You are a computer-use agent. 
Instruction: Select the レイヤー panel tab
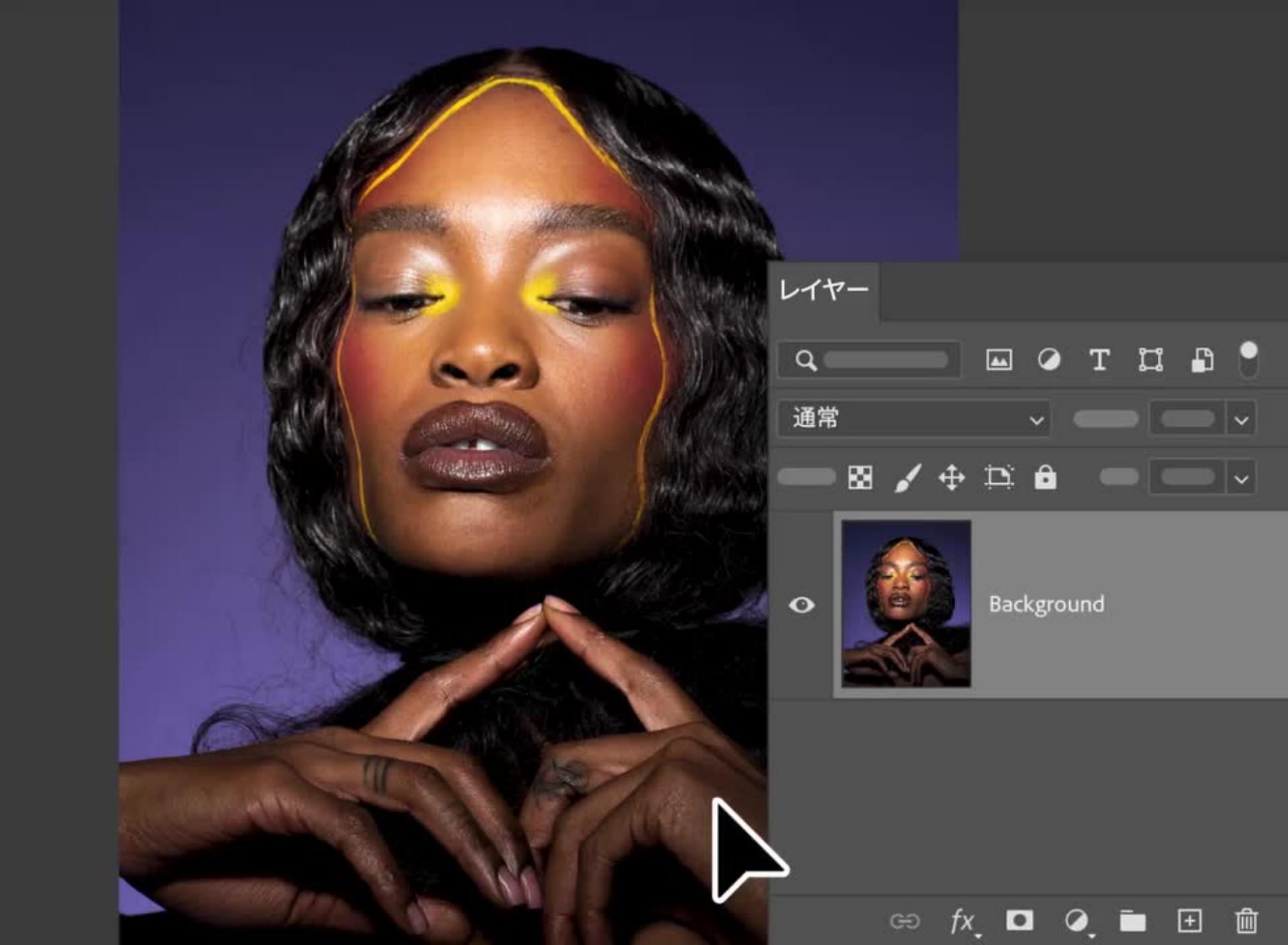pyautogui.click(x=824, y=290)
